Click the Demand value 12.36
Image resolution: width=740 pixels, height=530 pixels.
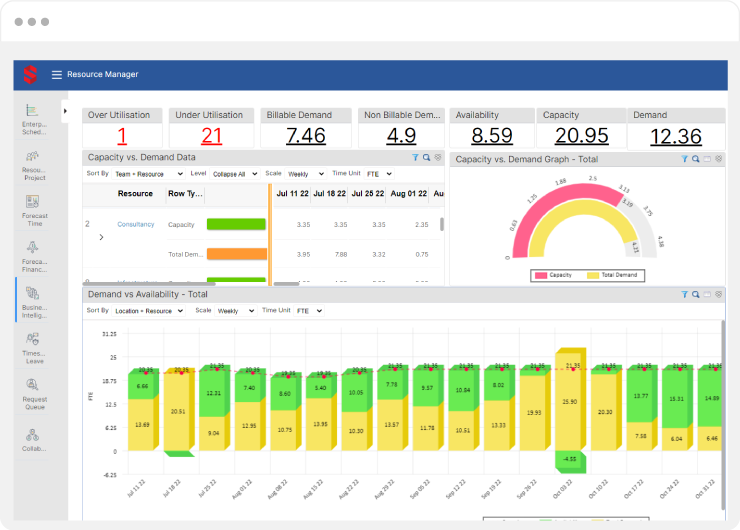tap(676, 137)
